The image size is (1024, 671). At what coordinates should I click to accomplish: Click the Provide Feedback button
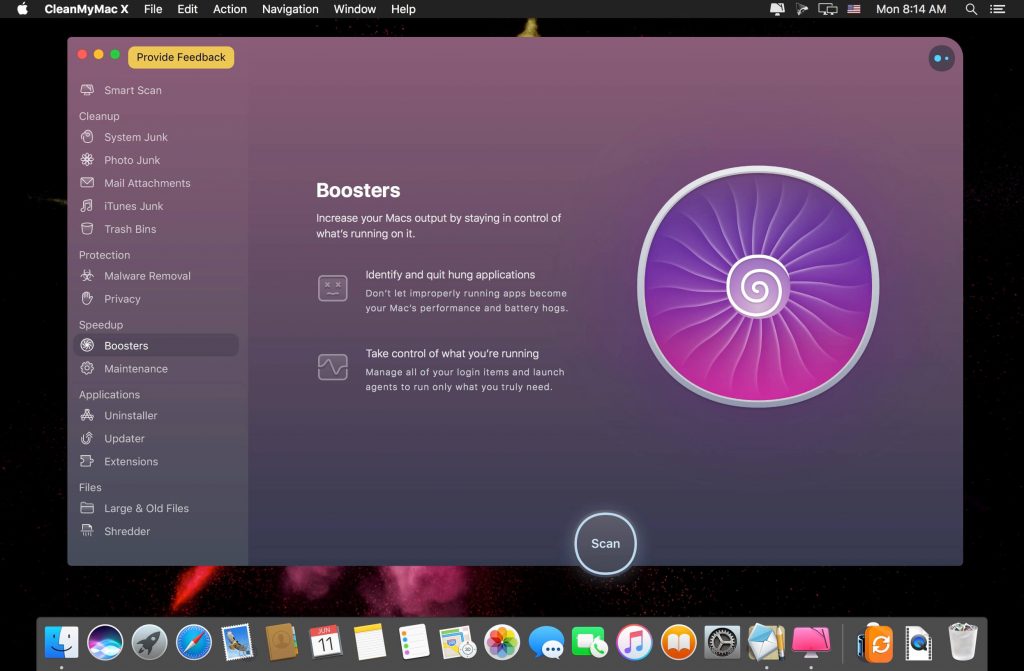tap(181, 57)
